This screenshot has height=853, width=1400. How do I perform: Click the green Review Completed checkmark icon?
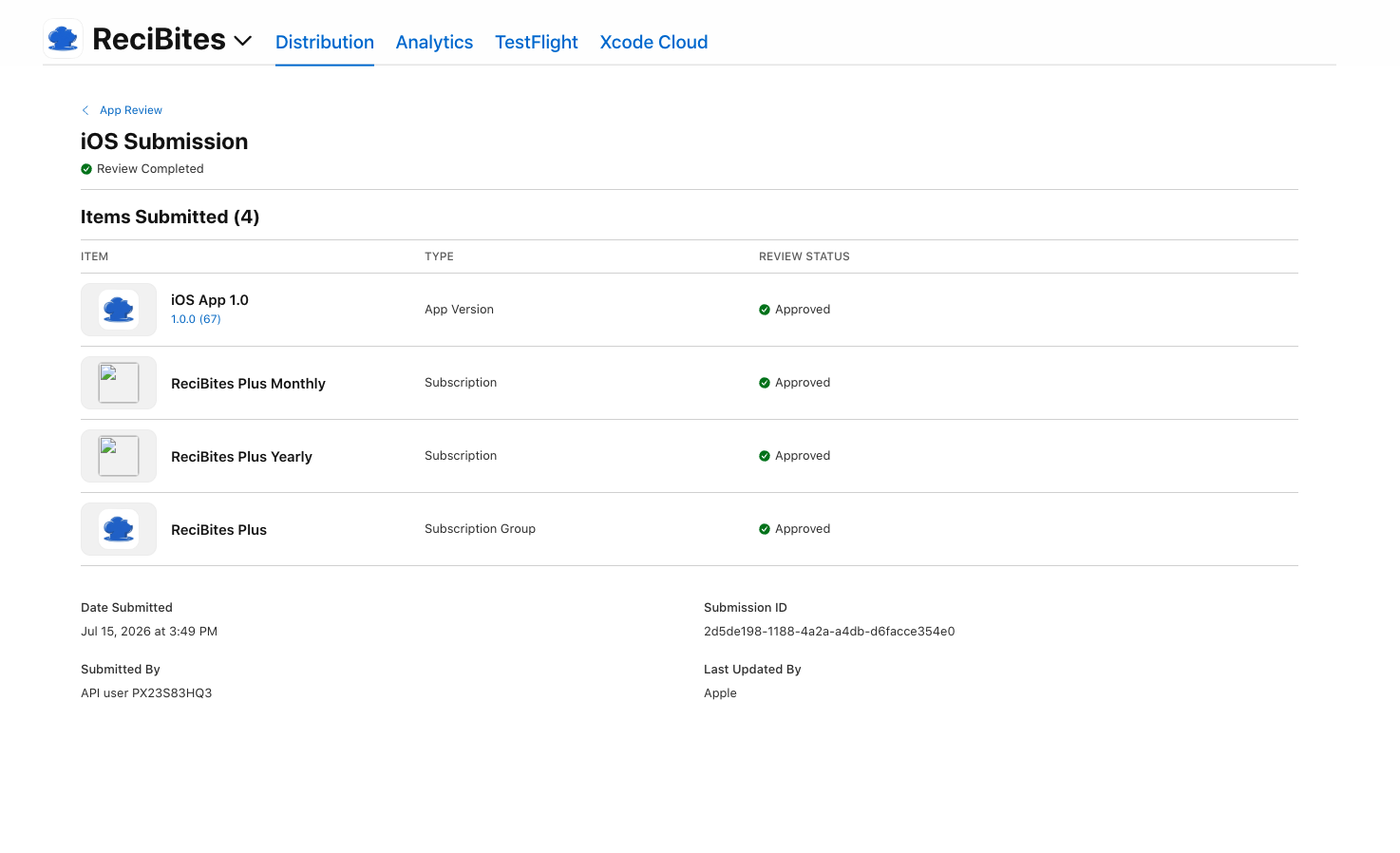pos(86,169)
